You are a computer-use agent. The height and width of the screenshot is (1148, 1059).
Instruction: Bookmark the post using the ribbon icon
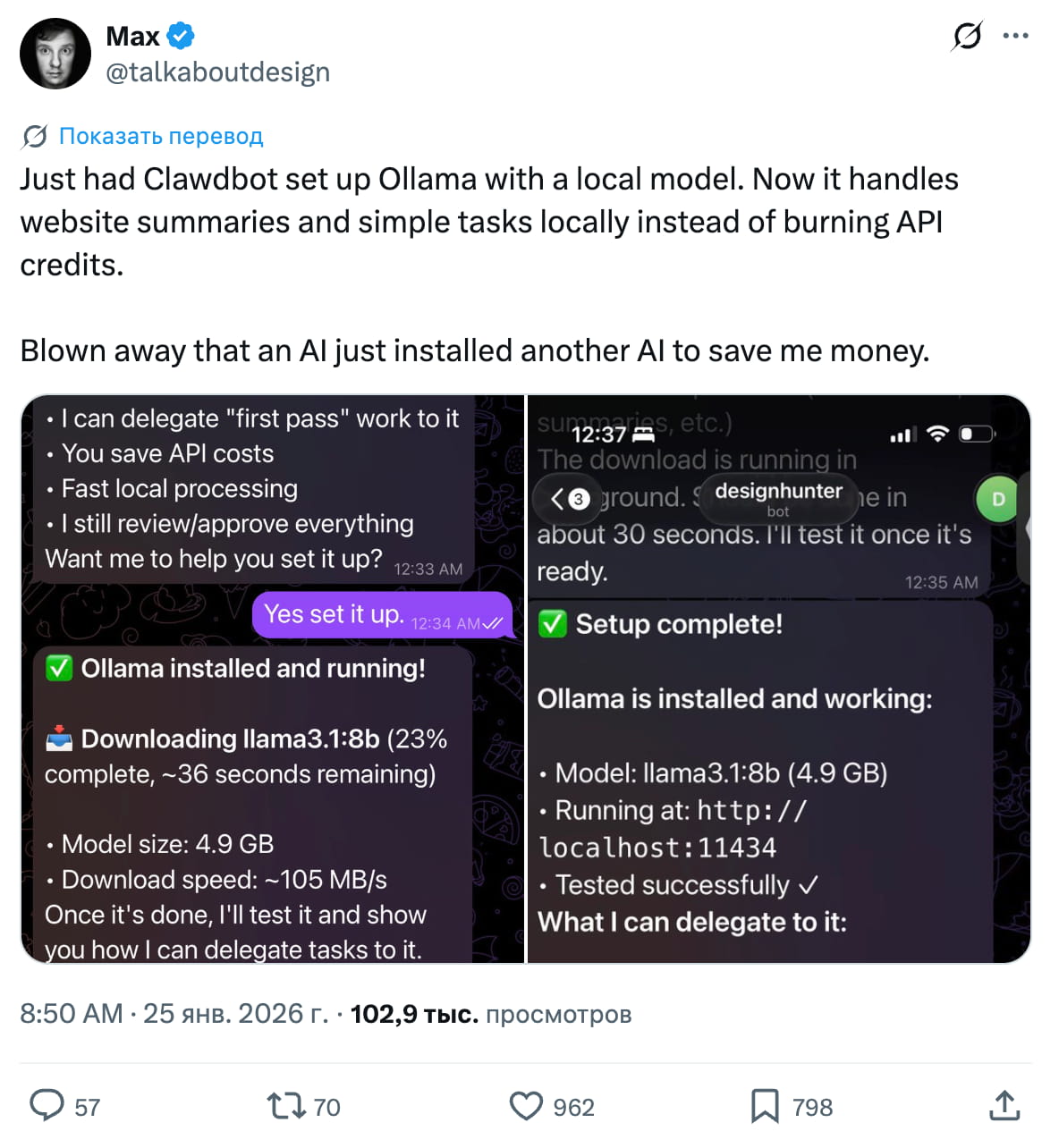767,1106
